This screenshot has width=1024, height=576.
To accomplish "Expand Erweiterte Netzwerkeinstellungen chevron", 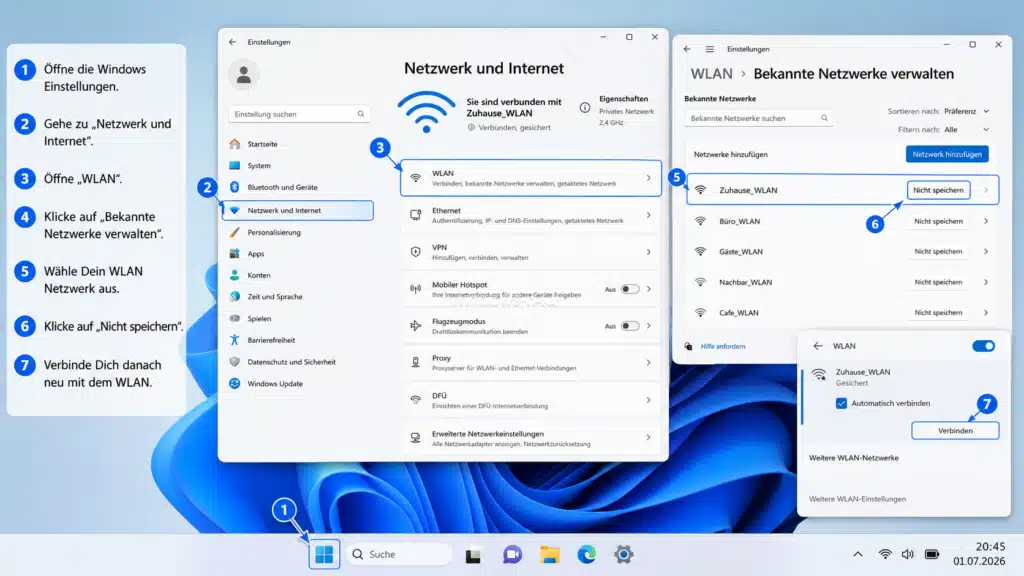I will [648, 438].
